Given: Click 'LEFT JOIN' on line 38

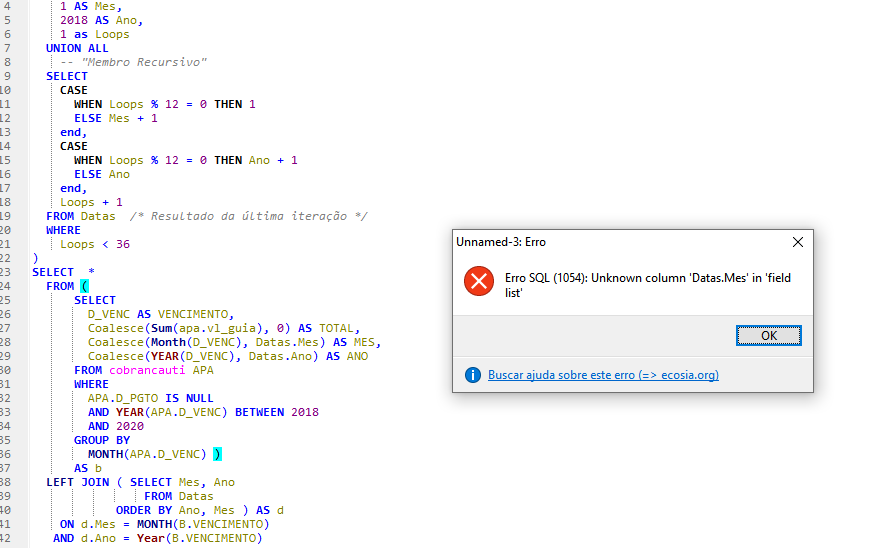Looking at the screenshot, I should [x=77, y=482].
